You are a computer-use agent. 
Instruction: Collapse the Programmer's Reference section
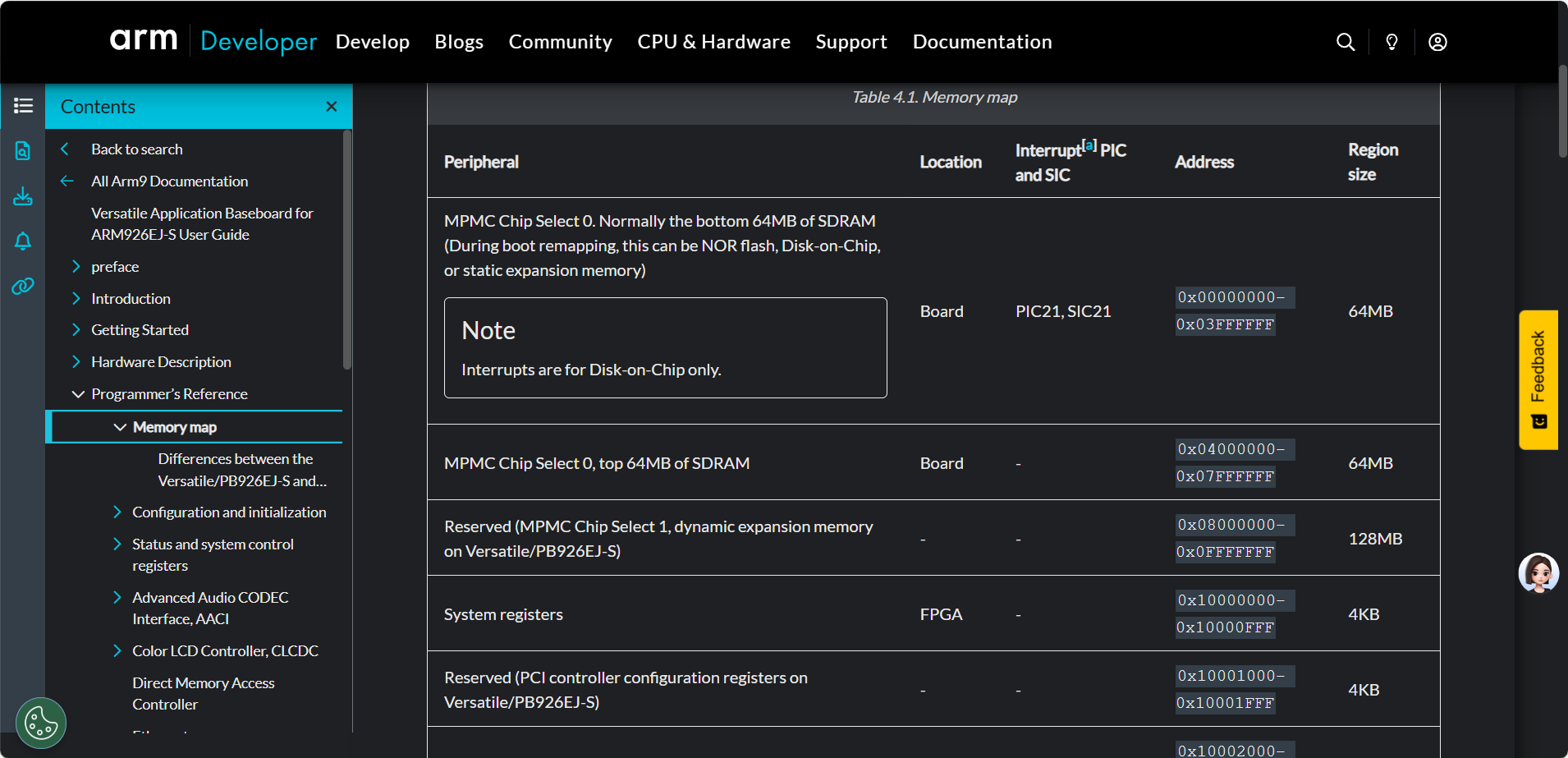pos(78,394)
